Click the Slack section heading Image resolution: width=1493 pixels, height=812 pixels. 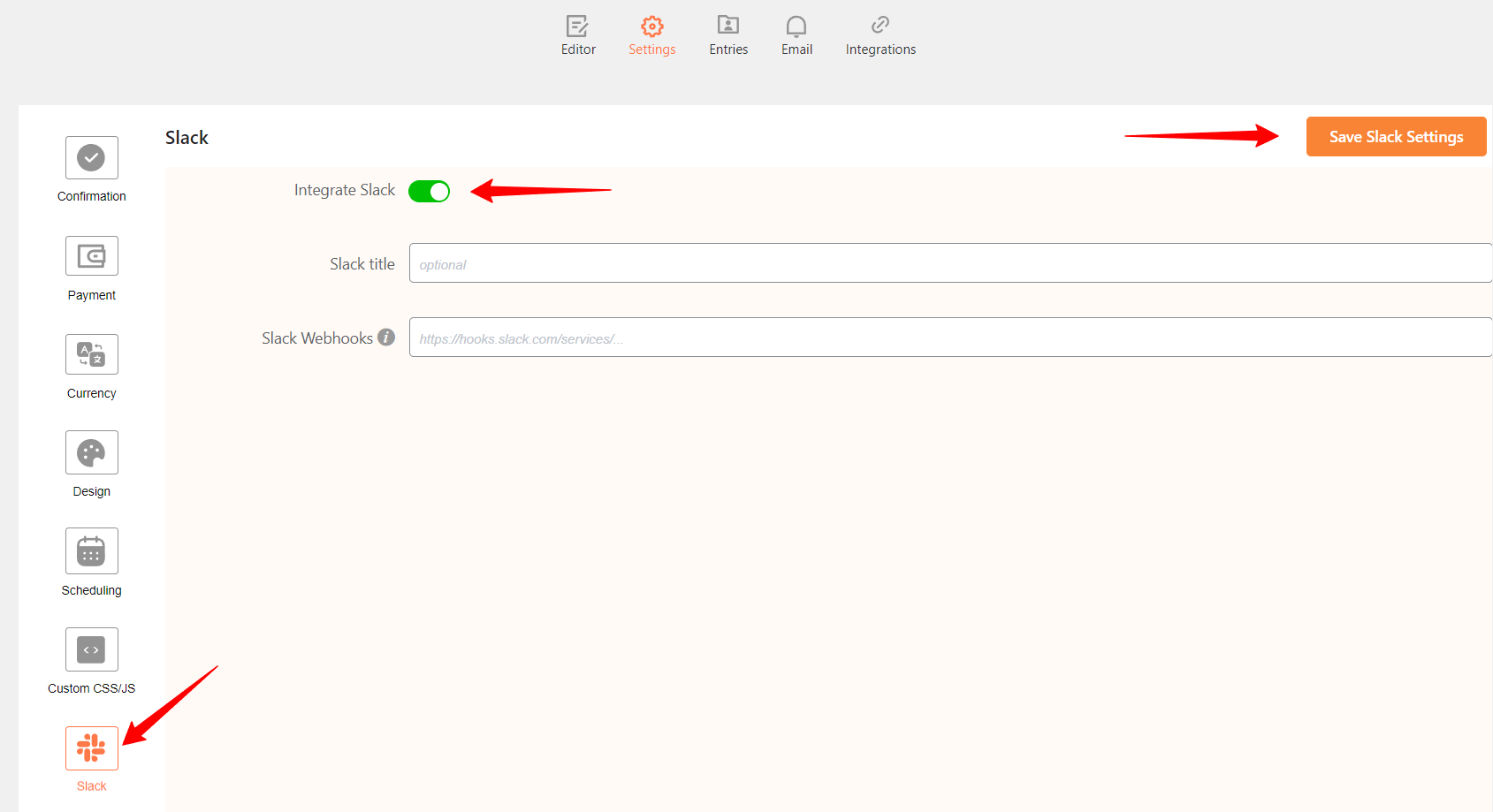coord(187,138)
